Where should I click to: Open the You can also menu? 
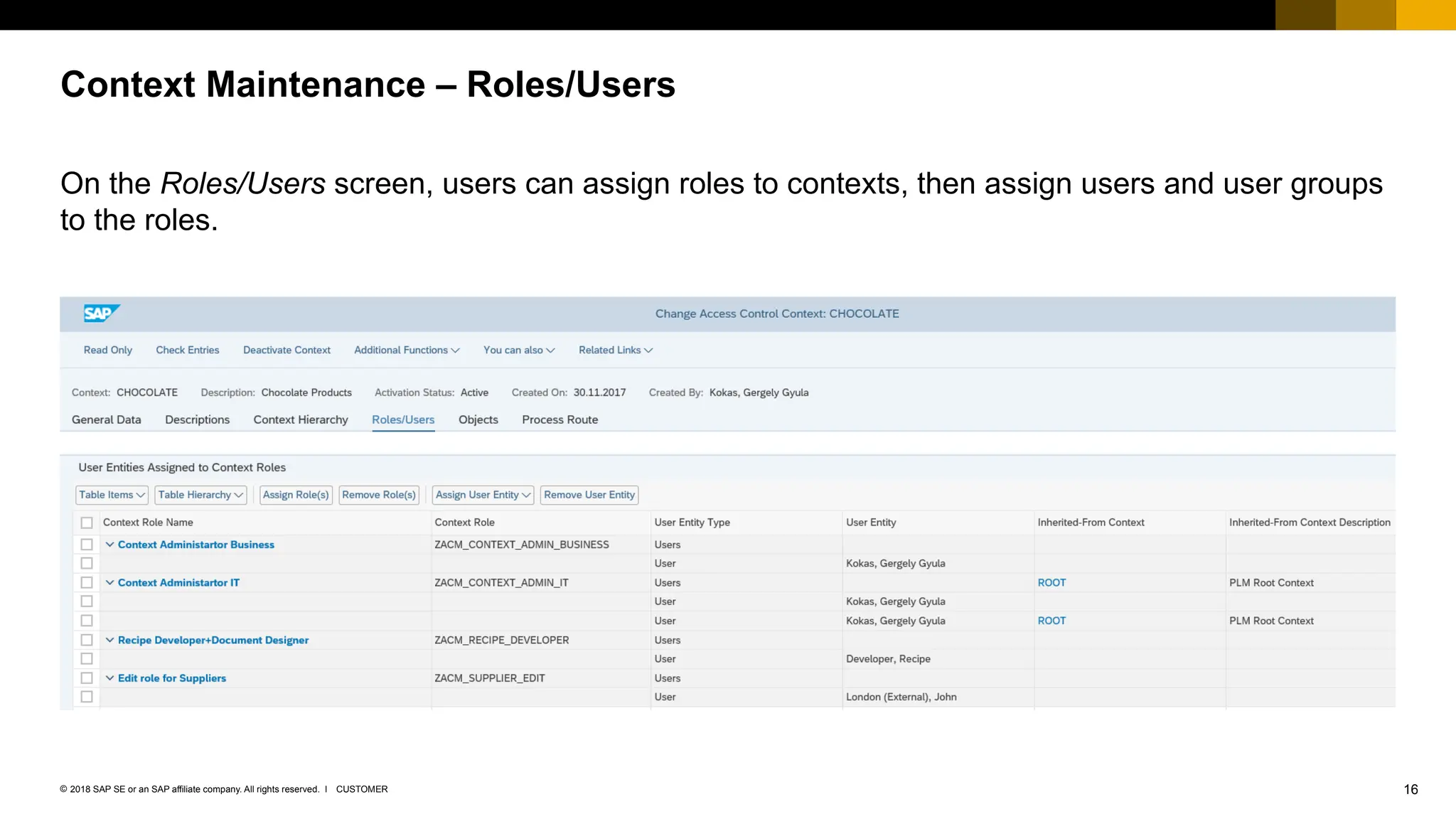pyautogui.click(x=519, y=350)
